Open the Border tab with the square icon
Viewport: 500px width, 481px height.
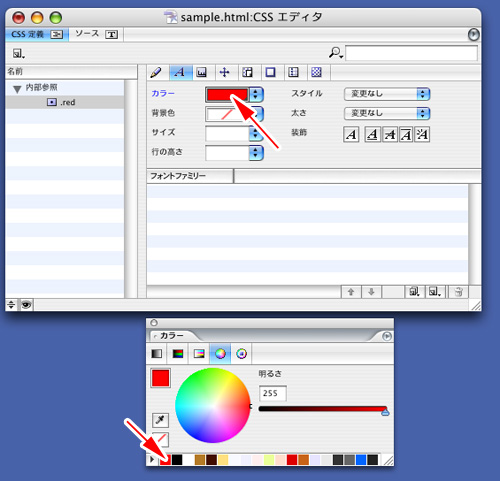click(270, 72)
